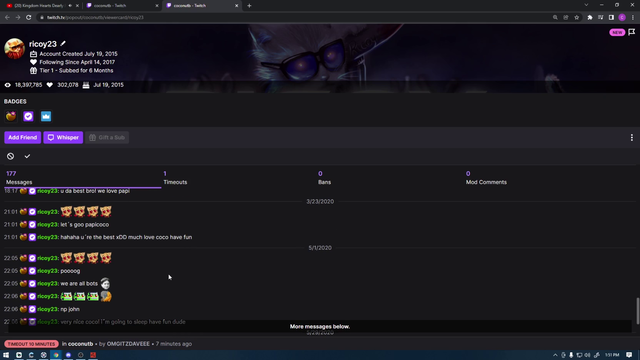640x360 pixels.
Task: Click the Gift a Sub button
Action: point(107,138)
